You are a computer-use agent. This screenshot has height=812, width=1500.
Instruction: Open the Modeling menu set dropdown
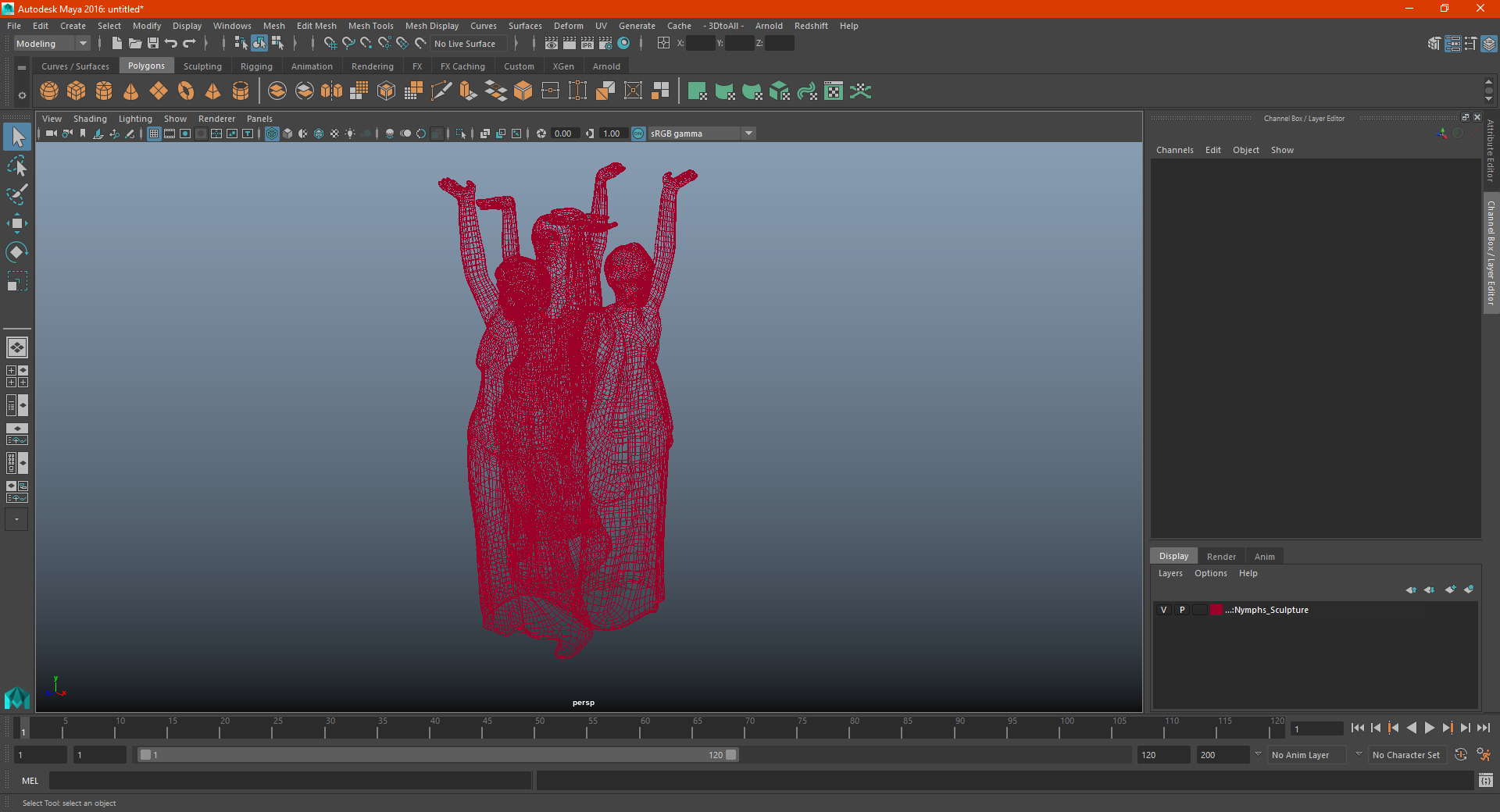pyautogui.click(x=52, y=44)
